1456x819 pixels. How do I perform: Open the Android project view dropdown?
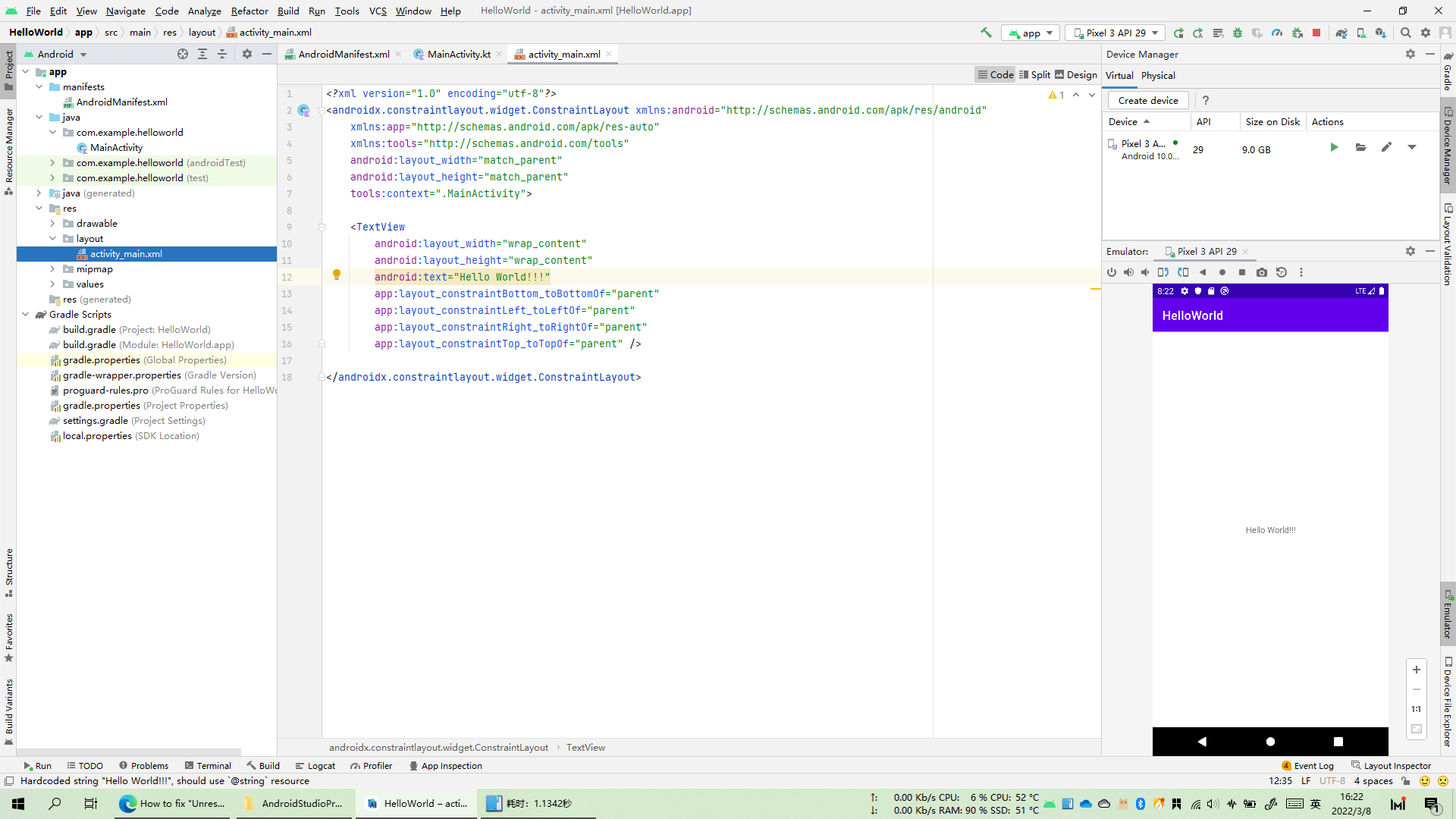pyautogui.click(x=56, y=54)
